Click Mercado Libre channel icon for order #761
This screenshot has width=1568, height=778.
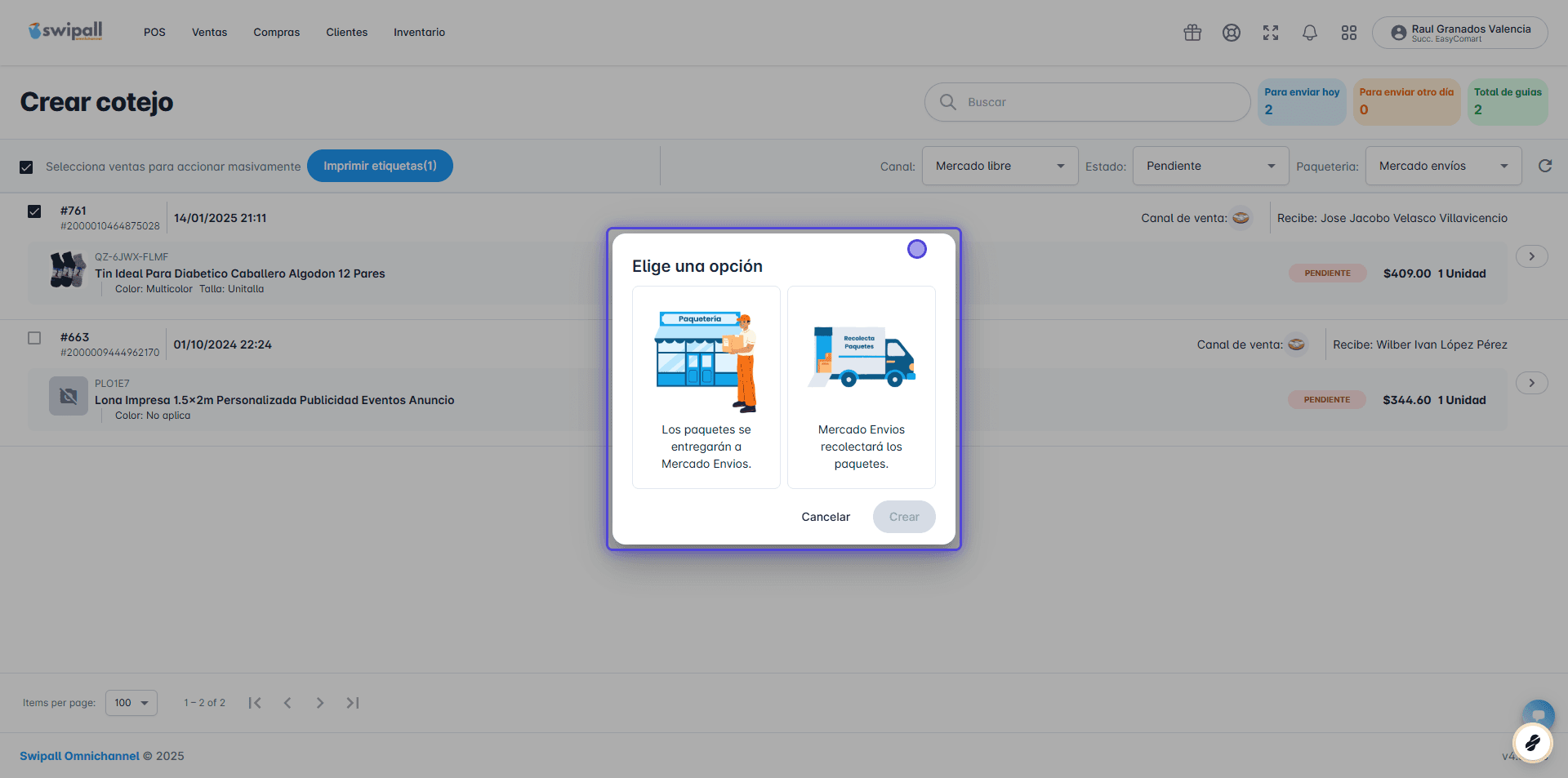point(1241,218)
